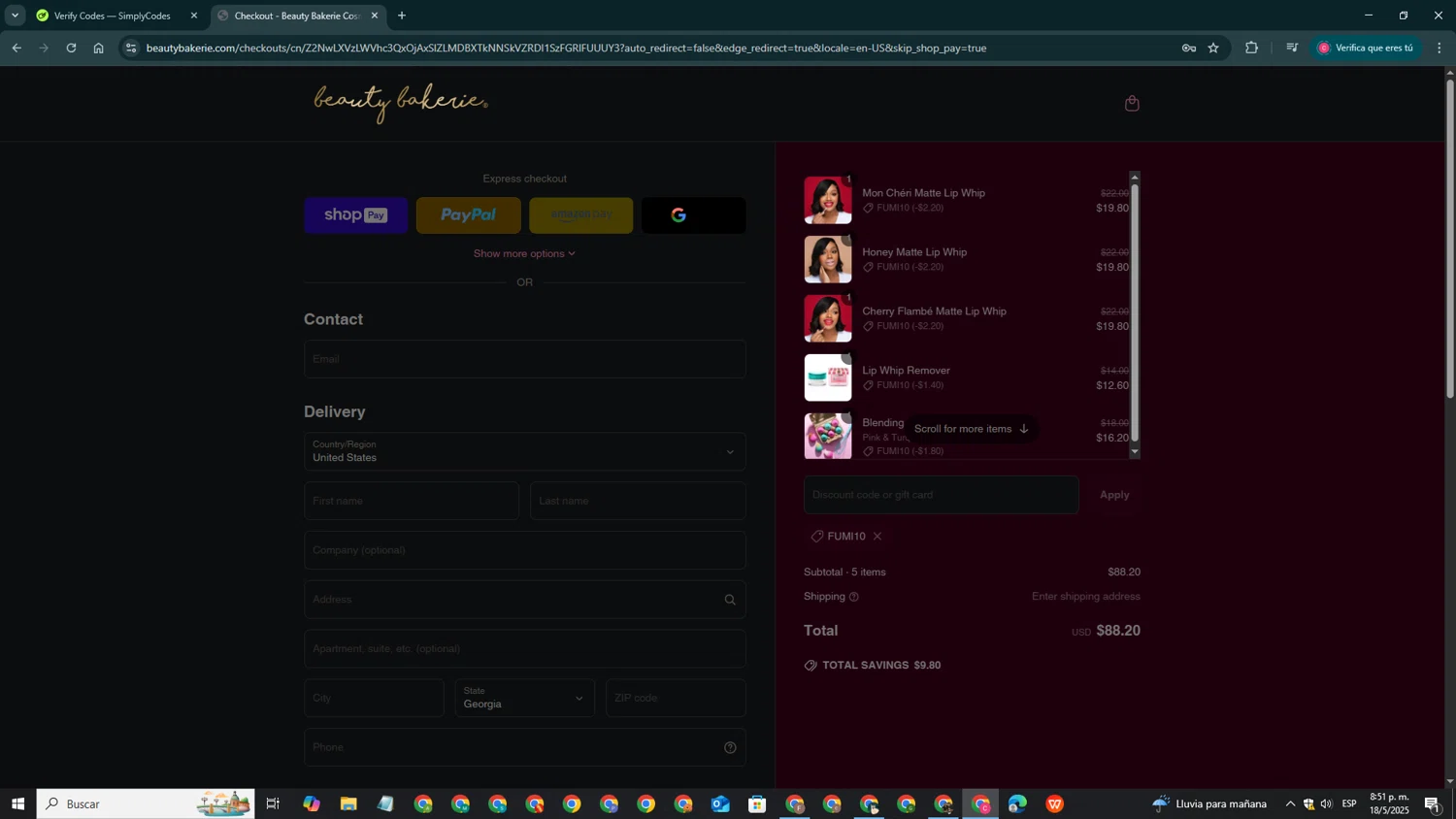Viewport: 1456px width, 819px height.
Task: Open a new browser tab
Action: (402, 16)
